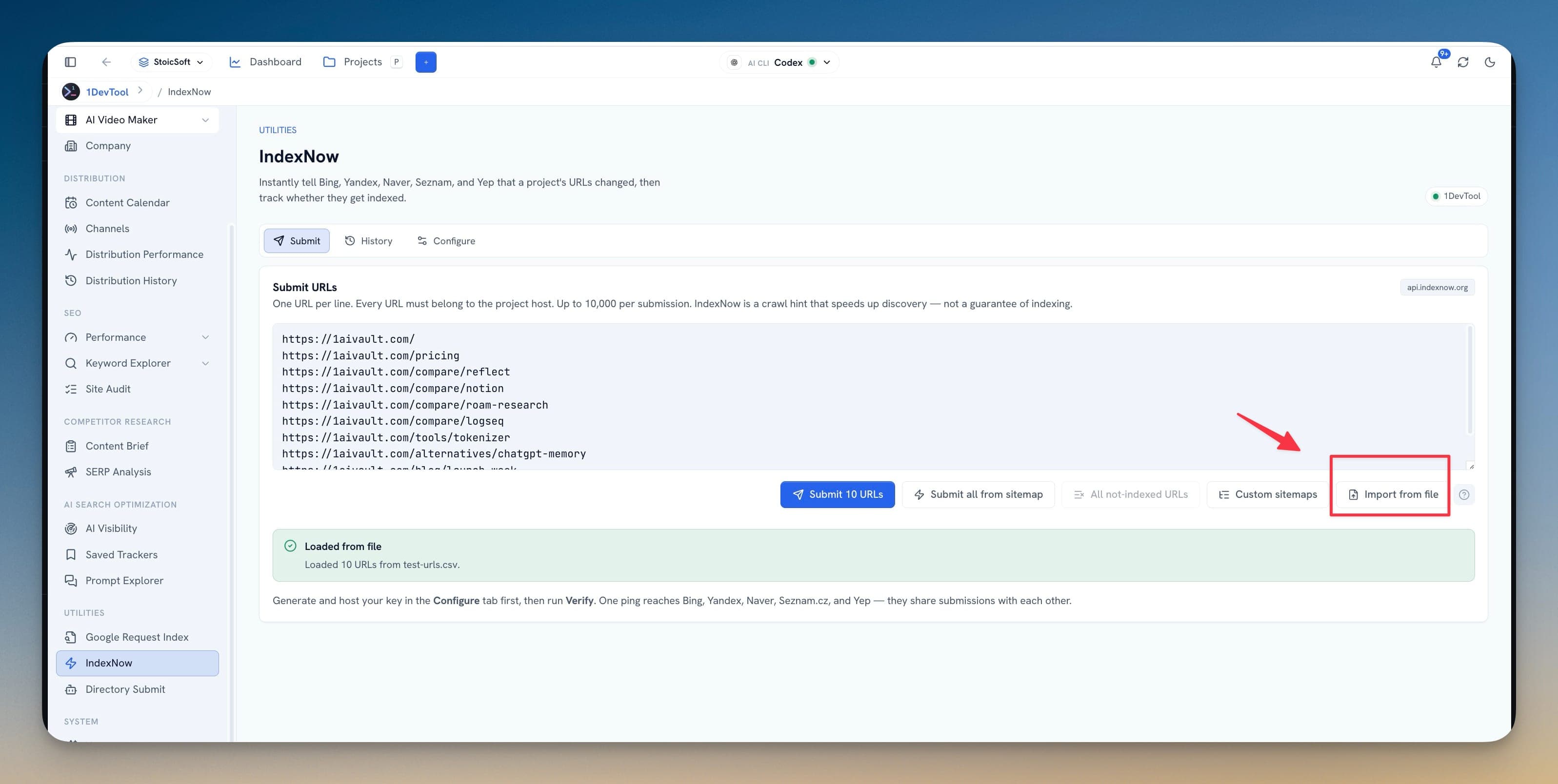The image size is (1558, 784).
Task: Expand the Performance menu chevron
Action: point(205,337)
